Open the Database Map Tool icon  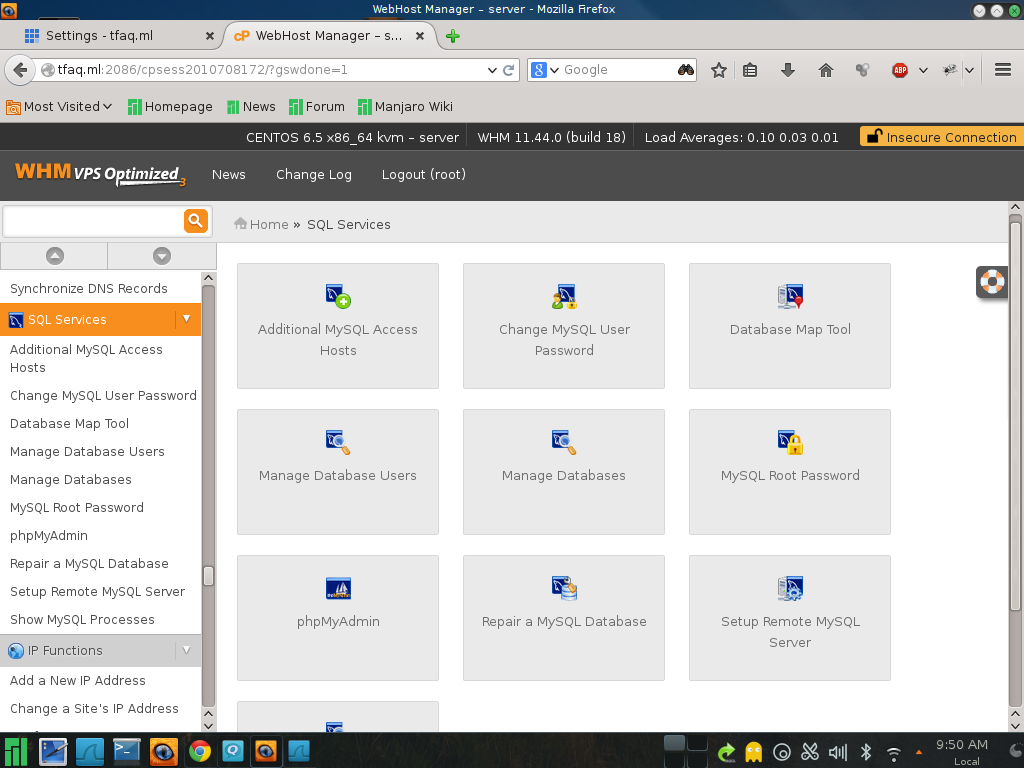click(x=790, y=296)
